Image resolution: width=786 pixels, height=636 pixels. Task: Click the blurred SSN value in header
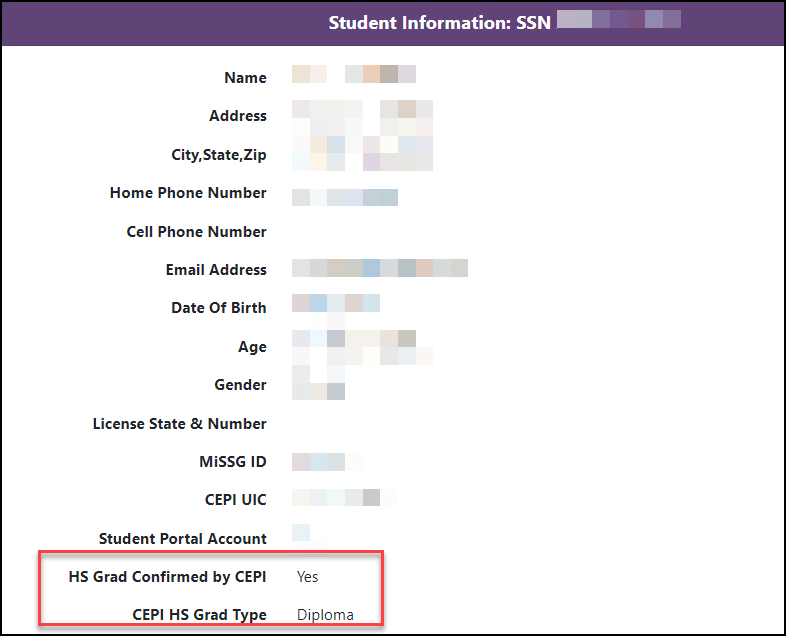pyautogui.click(x=618, y=20)
